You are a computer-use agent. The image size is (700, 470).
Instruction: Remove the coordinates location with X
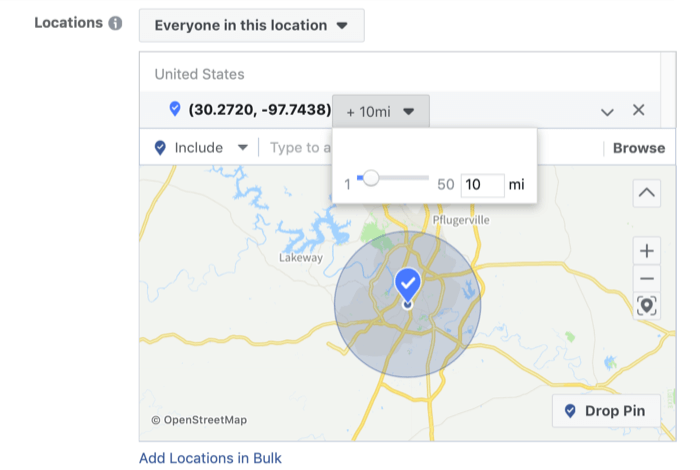(638, 110)
